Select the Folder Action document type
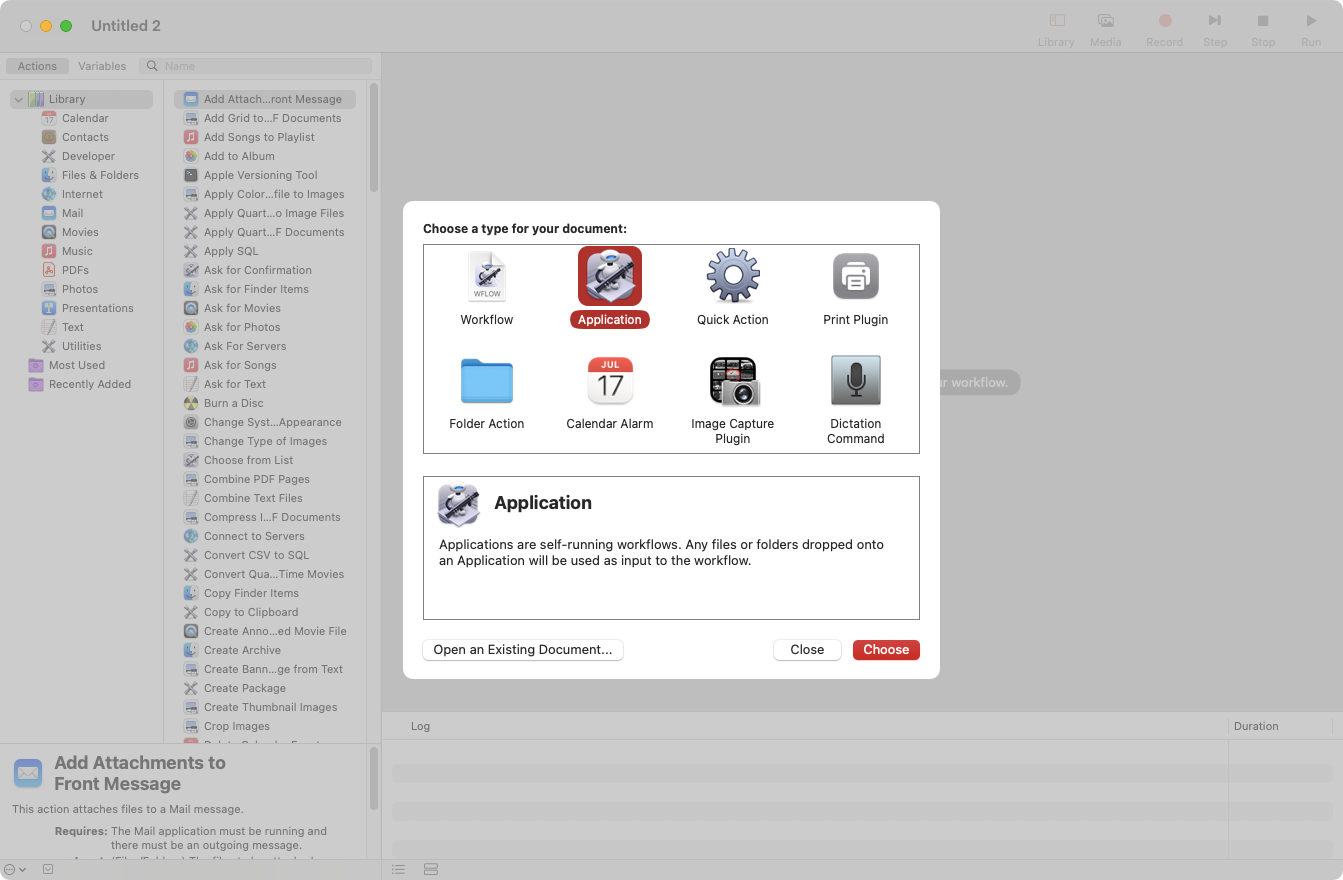 tap(487, 392)
